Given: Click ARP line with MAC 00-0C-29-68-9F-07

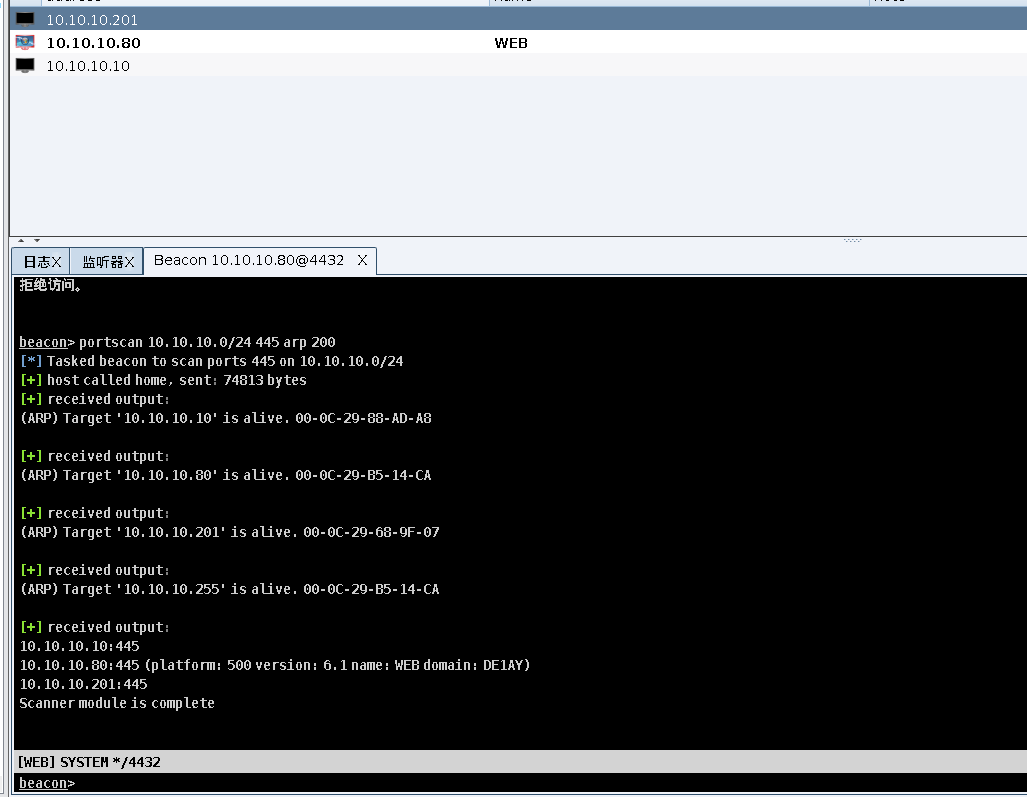Looking at the screenshot, I should [229, 532].
